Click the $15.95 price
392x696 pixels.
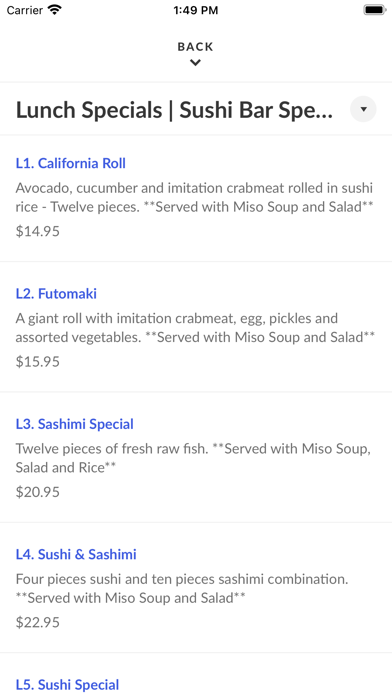click(x=38, y=362)
